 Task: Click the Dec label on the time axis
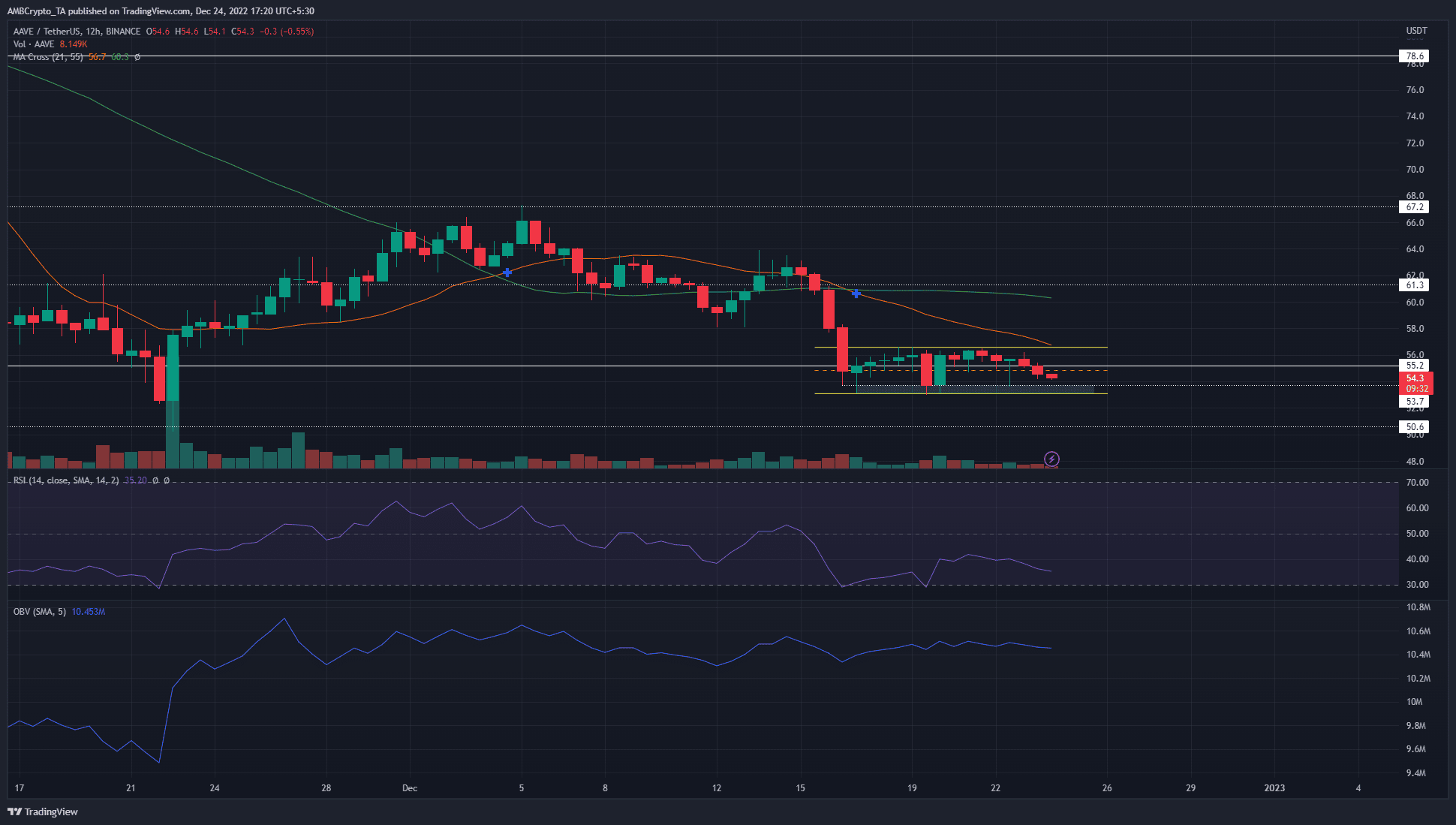coord(410,788)
